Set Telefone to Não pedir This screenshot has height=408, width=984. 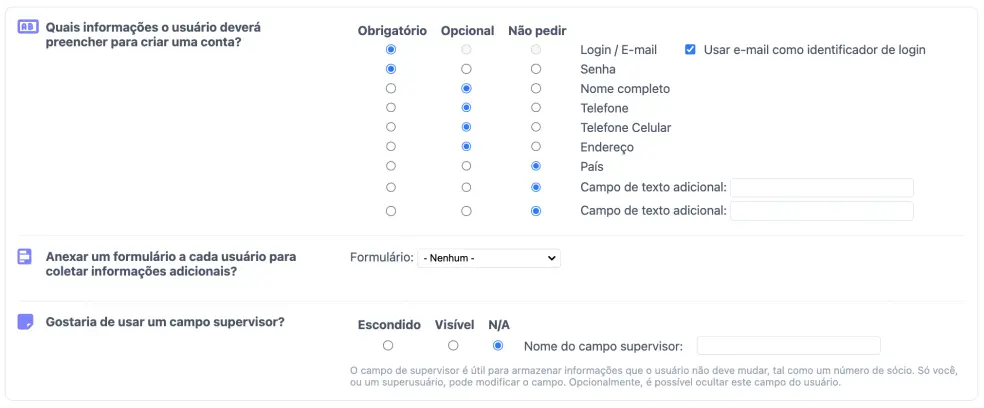click(x=536, y=108)
